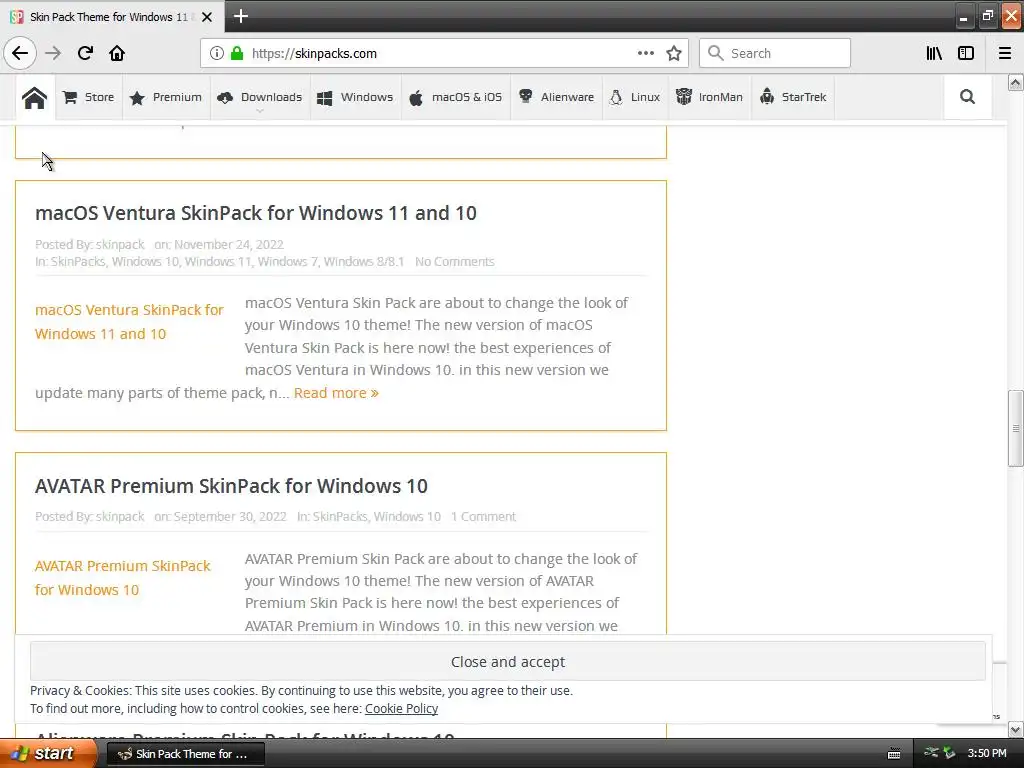Screen dimensions: 1024x768
Task: Reload the current page
Action: coord(85,53)
